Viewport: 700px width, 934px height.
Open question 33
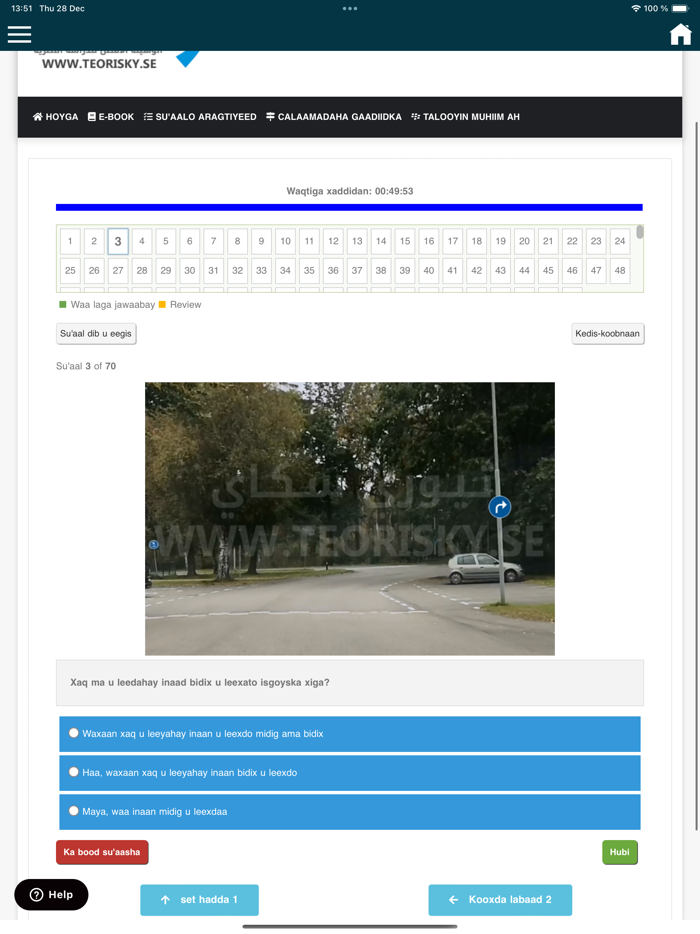click(x=262, y=270)
